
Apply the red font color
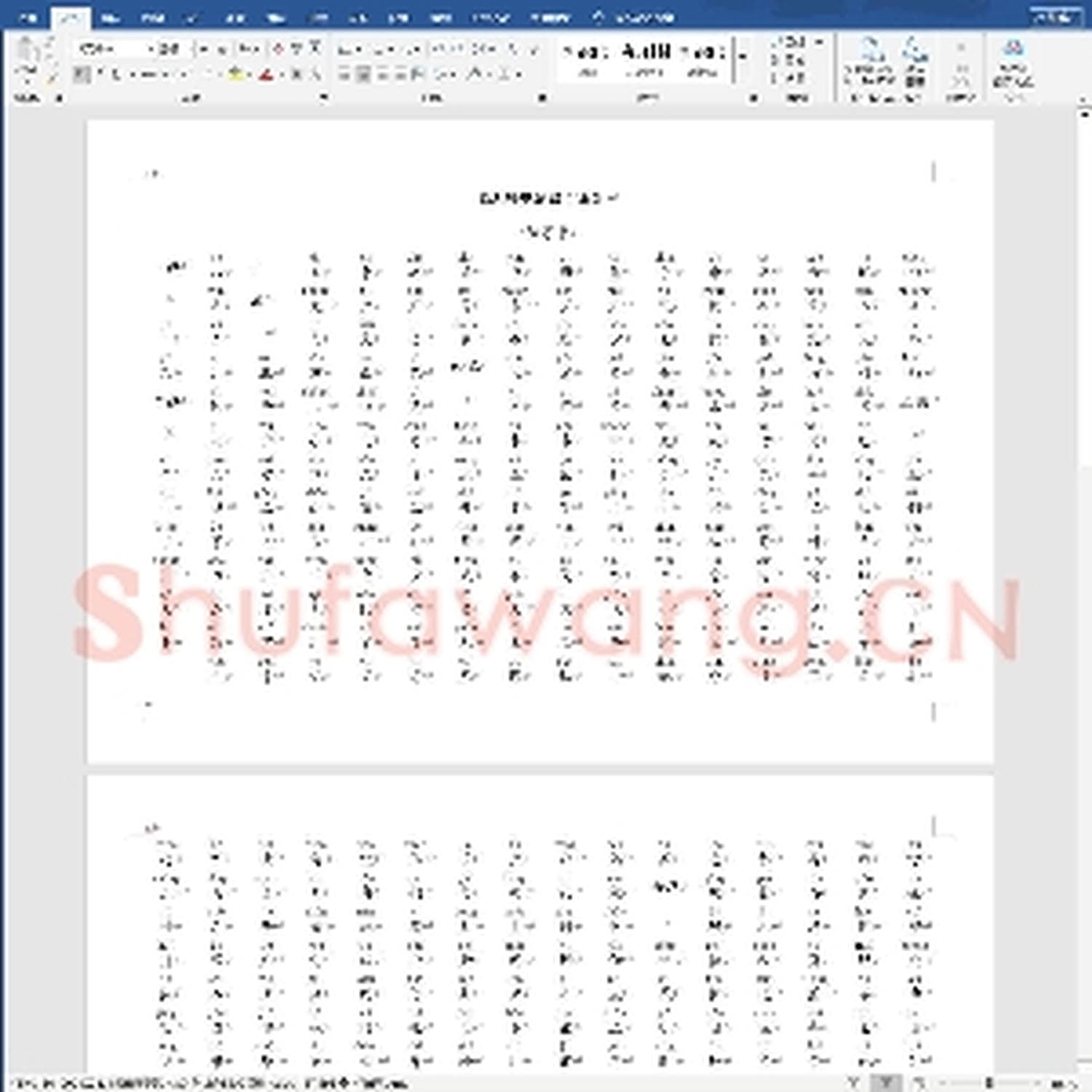(x=266, y=74)
